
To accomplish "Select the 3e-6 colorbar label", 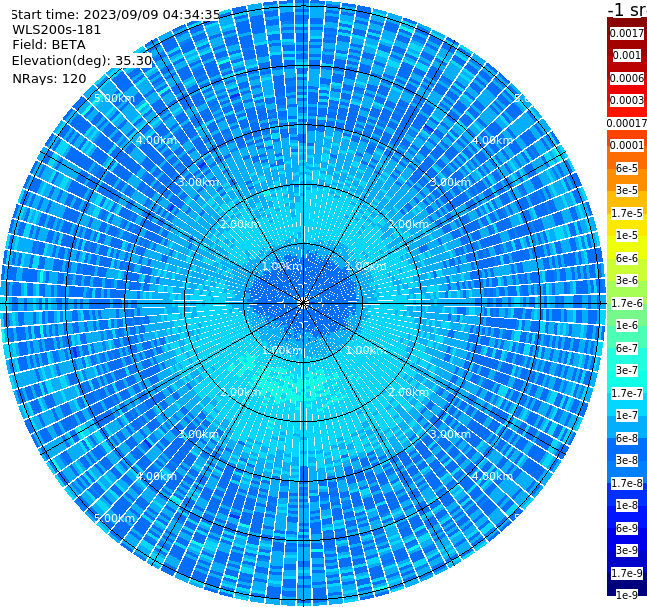I will tap(627, 280).
